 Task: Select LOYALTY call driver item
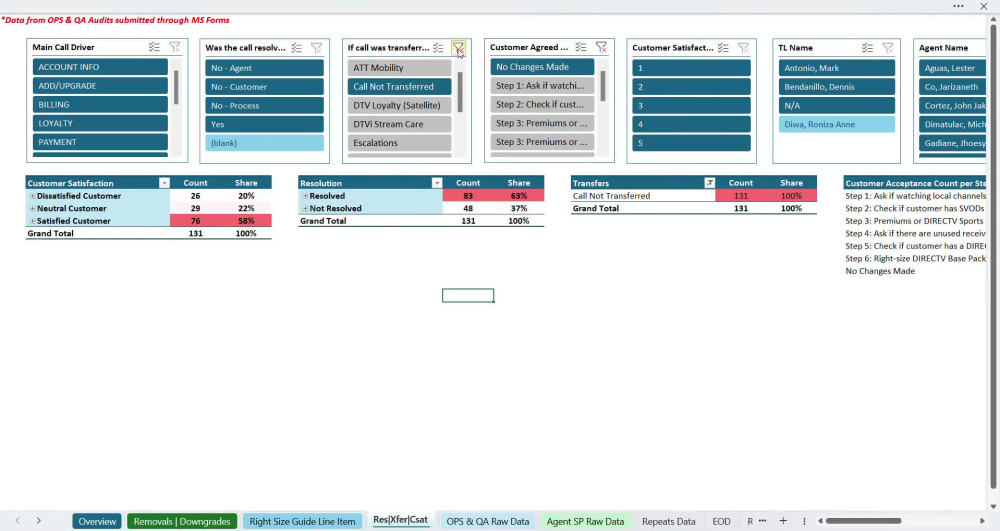(x=100, y=123)
